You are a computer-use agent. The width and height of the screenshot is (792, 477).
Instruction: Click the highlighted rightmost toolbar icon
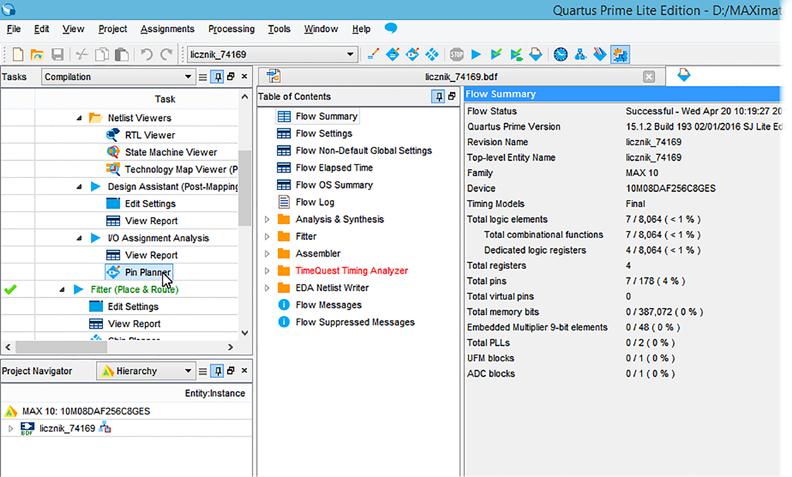click(x=620, y=54)
